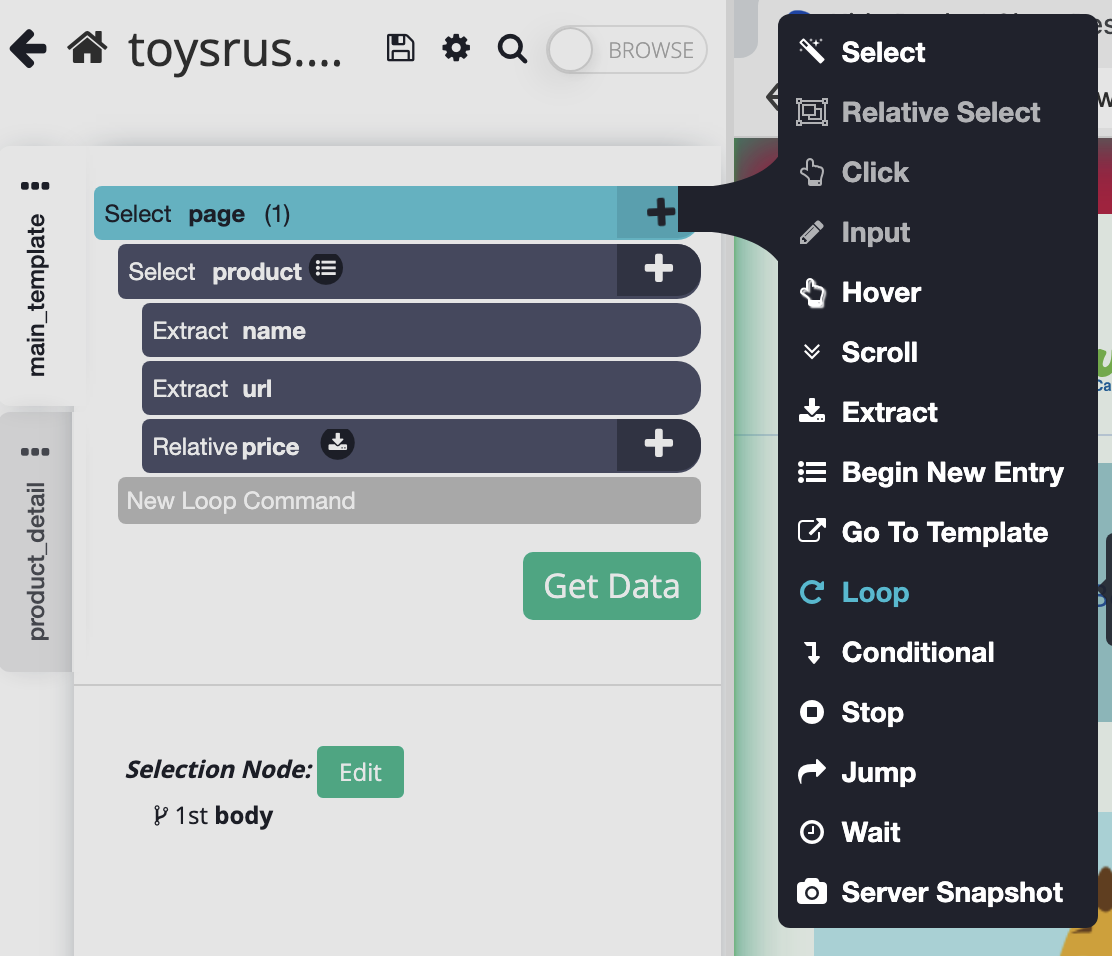Open plus menu on Select product
The image size is (1112, 956).
[x=658, y=270]
